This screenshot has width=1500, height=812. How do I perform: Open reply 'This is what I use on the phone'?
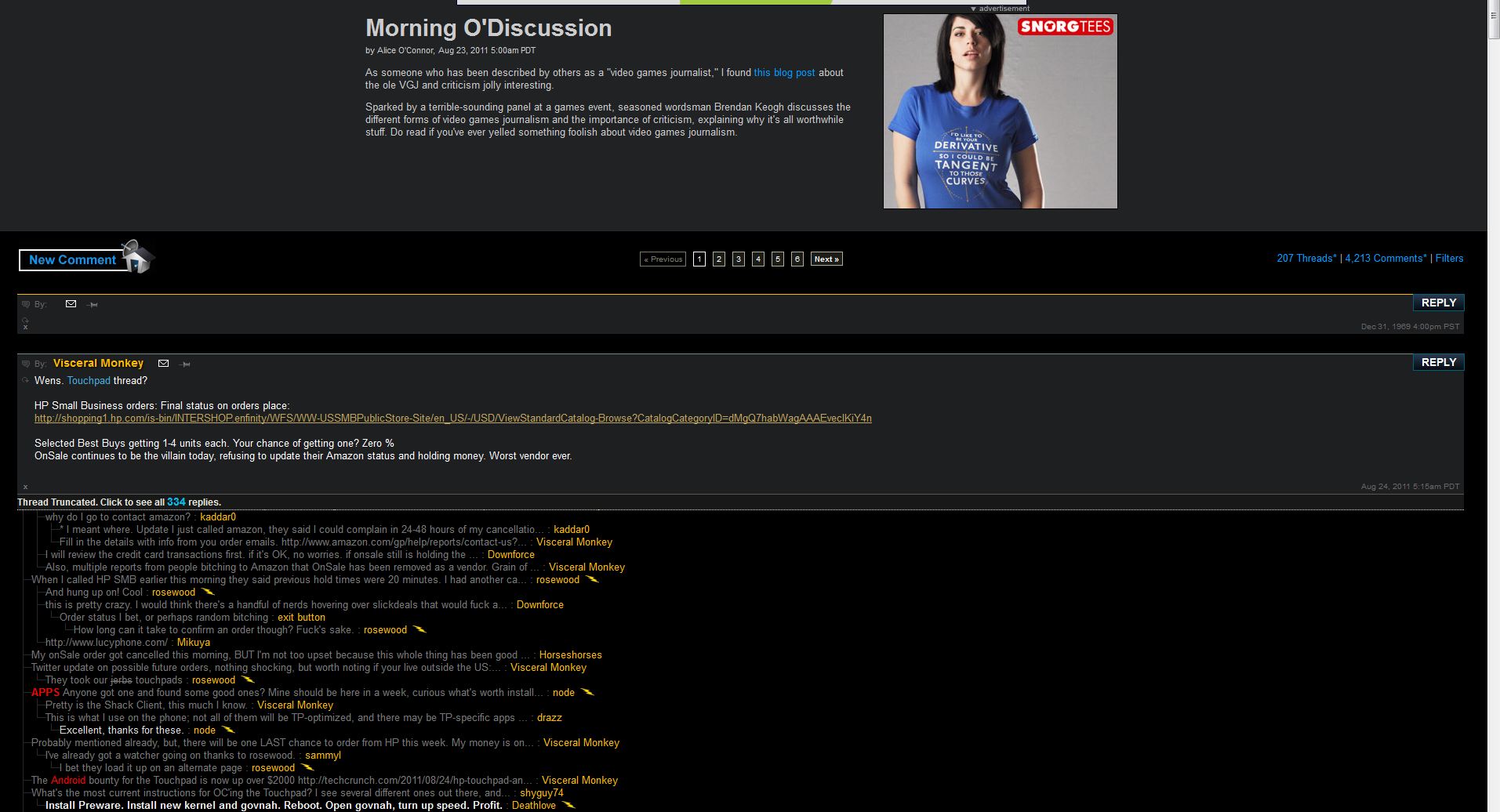pos(287,718)
